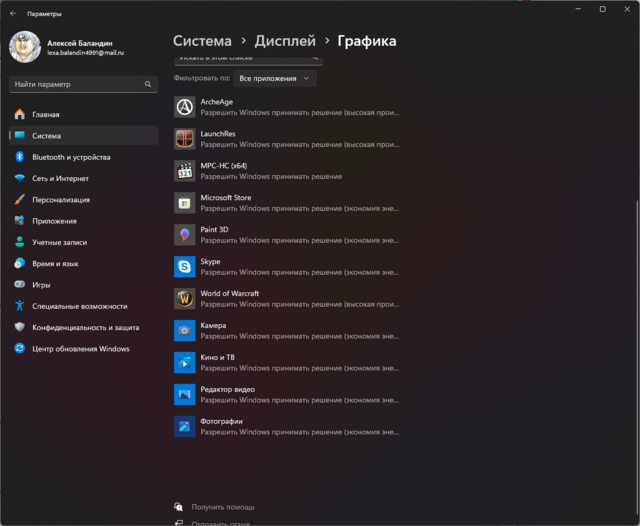Click 'Дисплей' in the breadcrumb
Screen dimensions: 640x526
pos(285,41)
